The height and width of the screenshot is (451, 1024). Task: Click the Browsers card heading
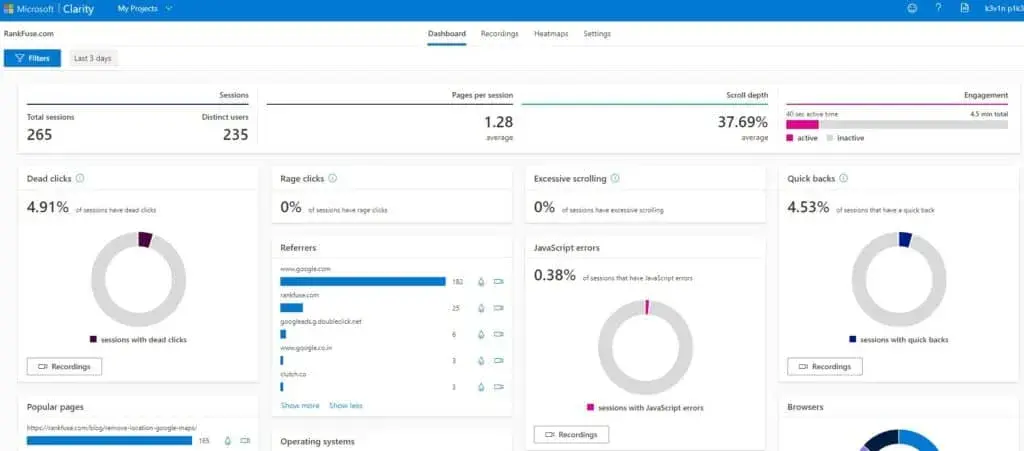[x=805, y=407]
